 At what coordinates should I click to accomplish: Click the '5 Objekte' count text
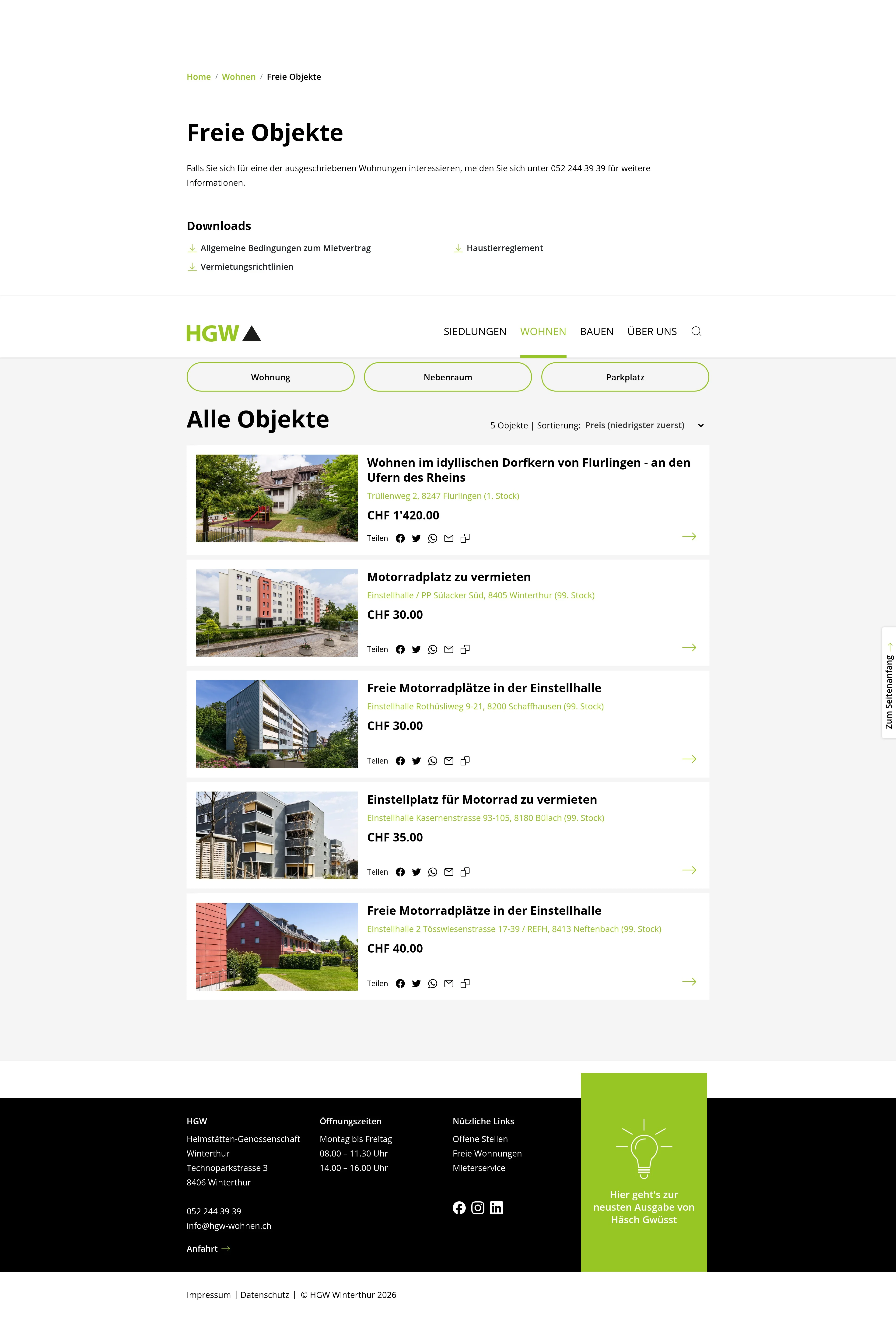point(509,425)
